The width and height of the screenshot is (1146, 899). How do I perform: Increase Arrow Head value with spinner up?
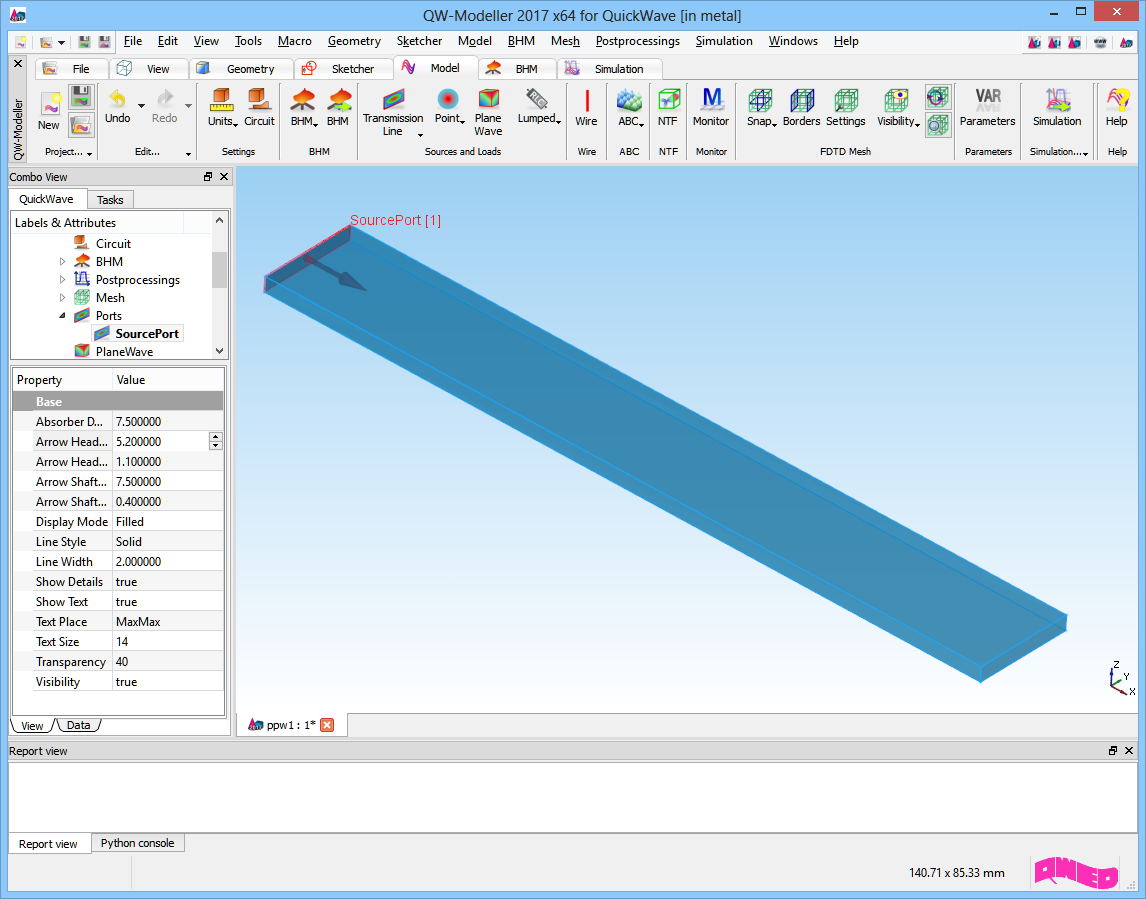click(216, 437)
